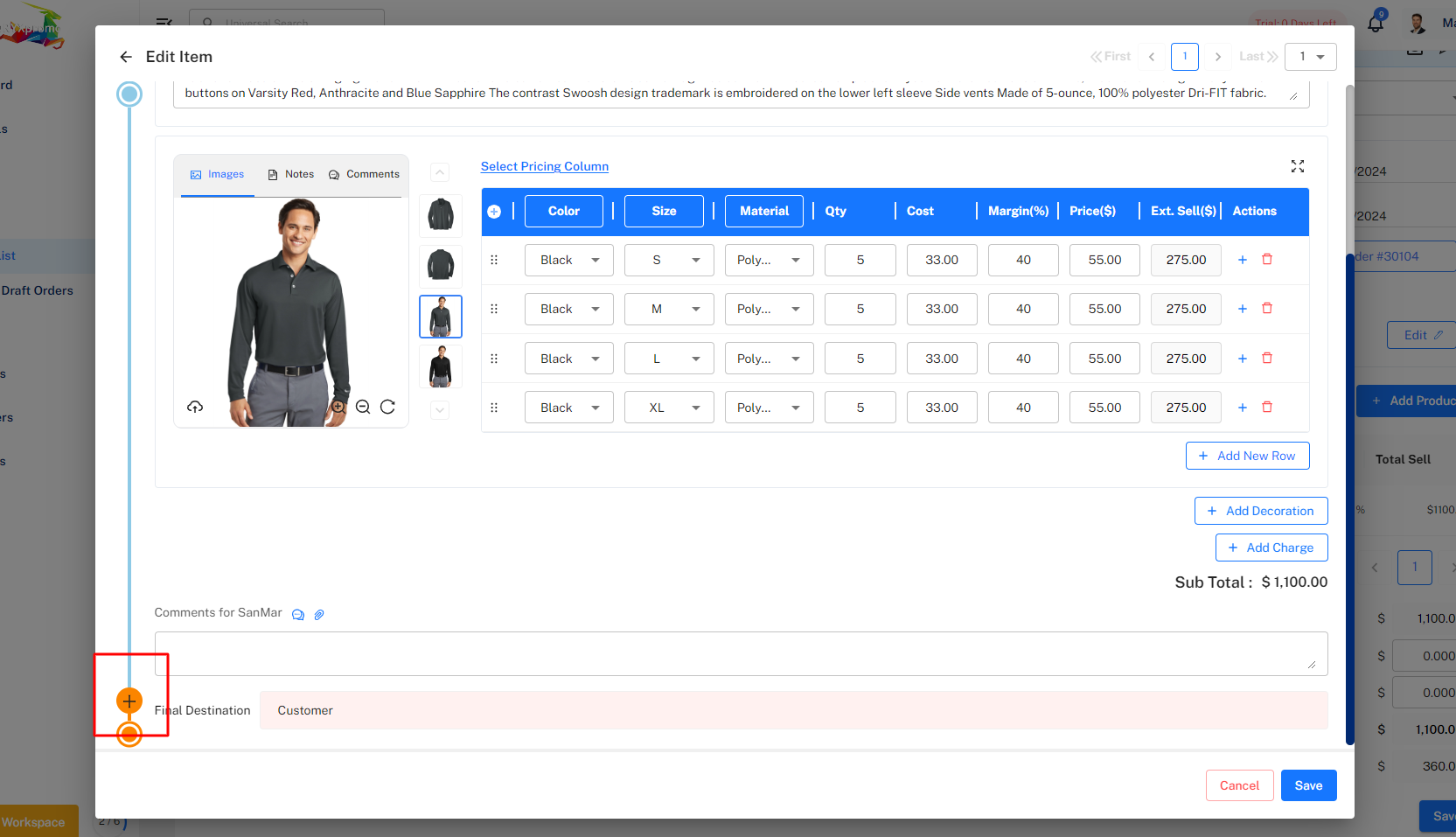Open Size dropdown showing S
The image size is (1456, 837).
(x=669, y=260)
